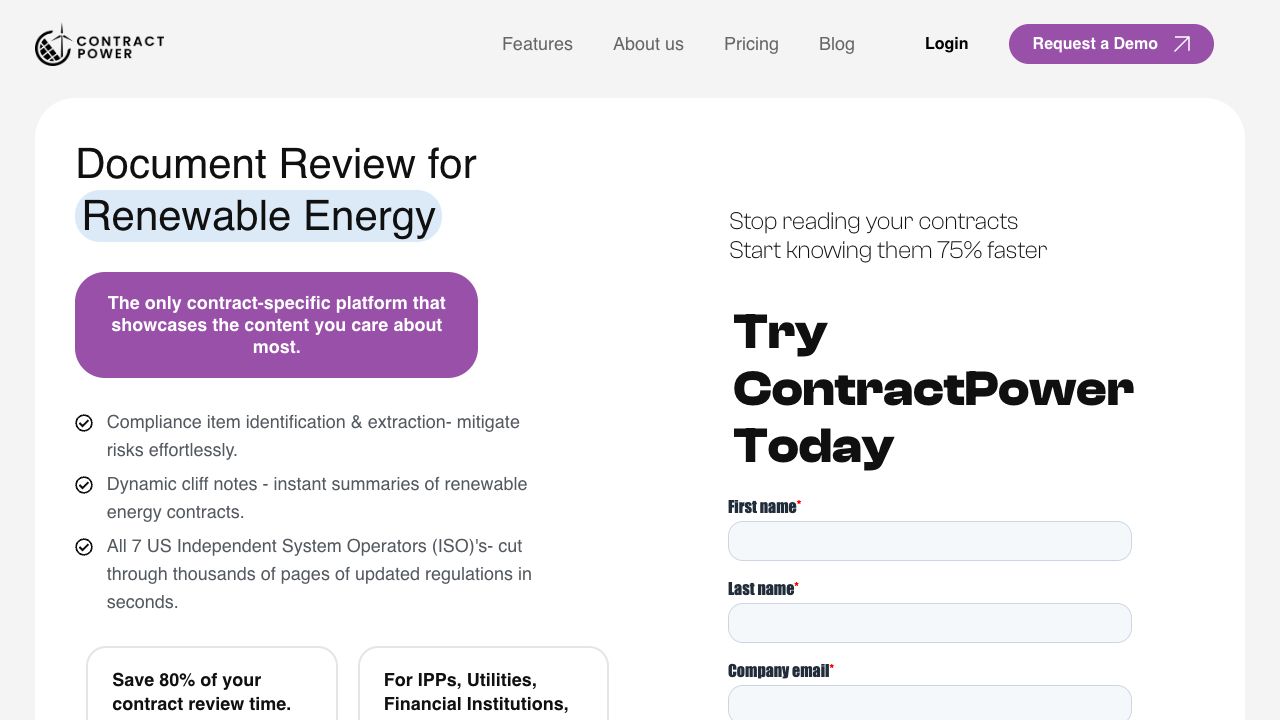Click the Login link
The image size is (1280, 720).
(x=946, y=44)
